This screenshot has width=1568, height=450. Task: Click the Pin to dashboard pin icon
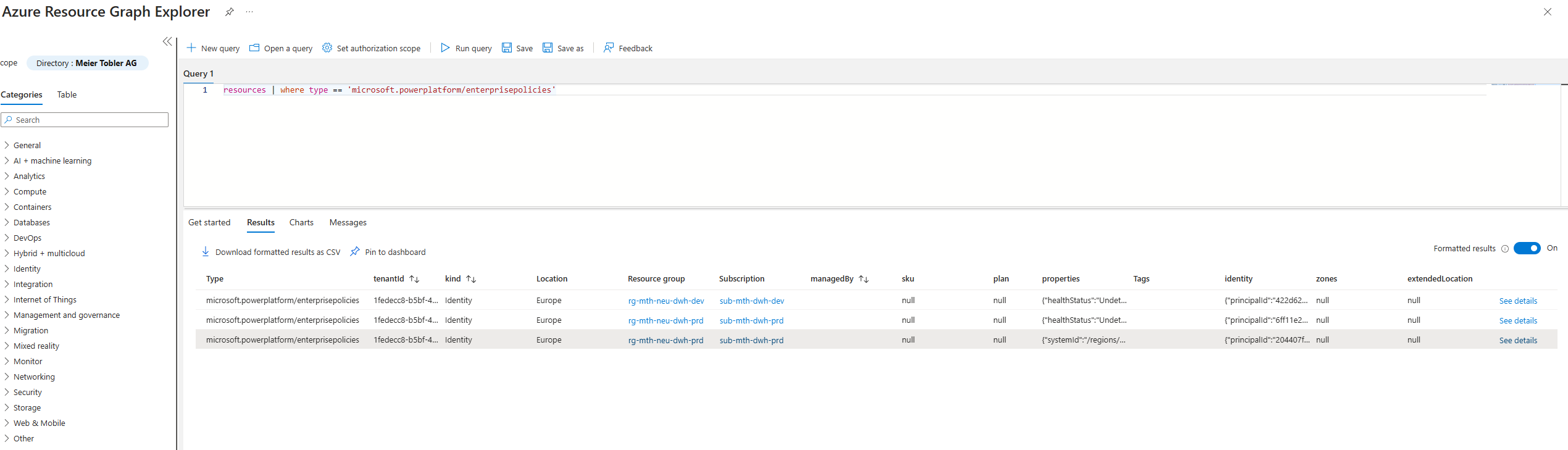coord(355,251)
